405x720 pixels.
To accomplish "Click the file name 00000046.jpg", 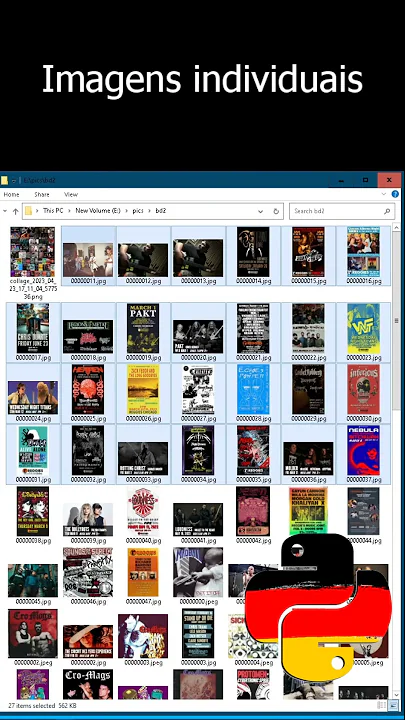I will (88, 602).
